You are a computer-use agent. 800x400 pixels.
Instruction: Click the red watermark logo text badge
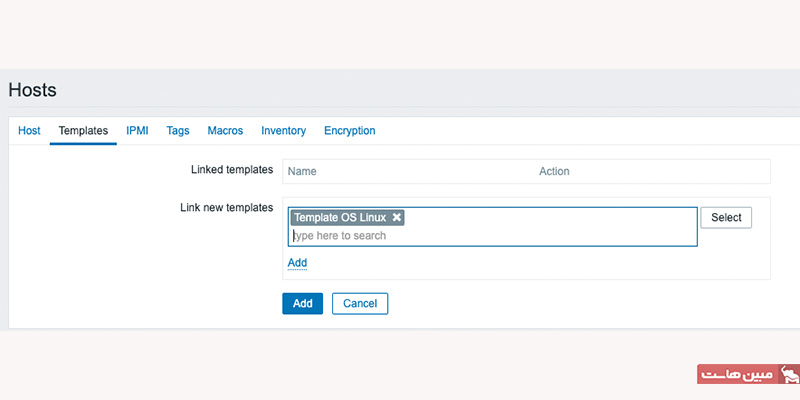(738, 374)
